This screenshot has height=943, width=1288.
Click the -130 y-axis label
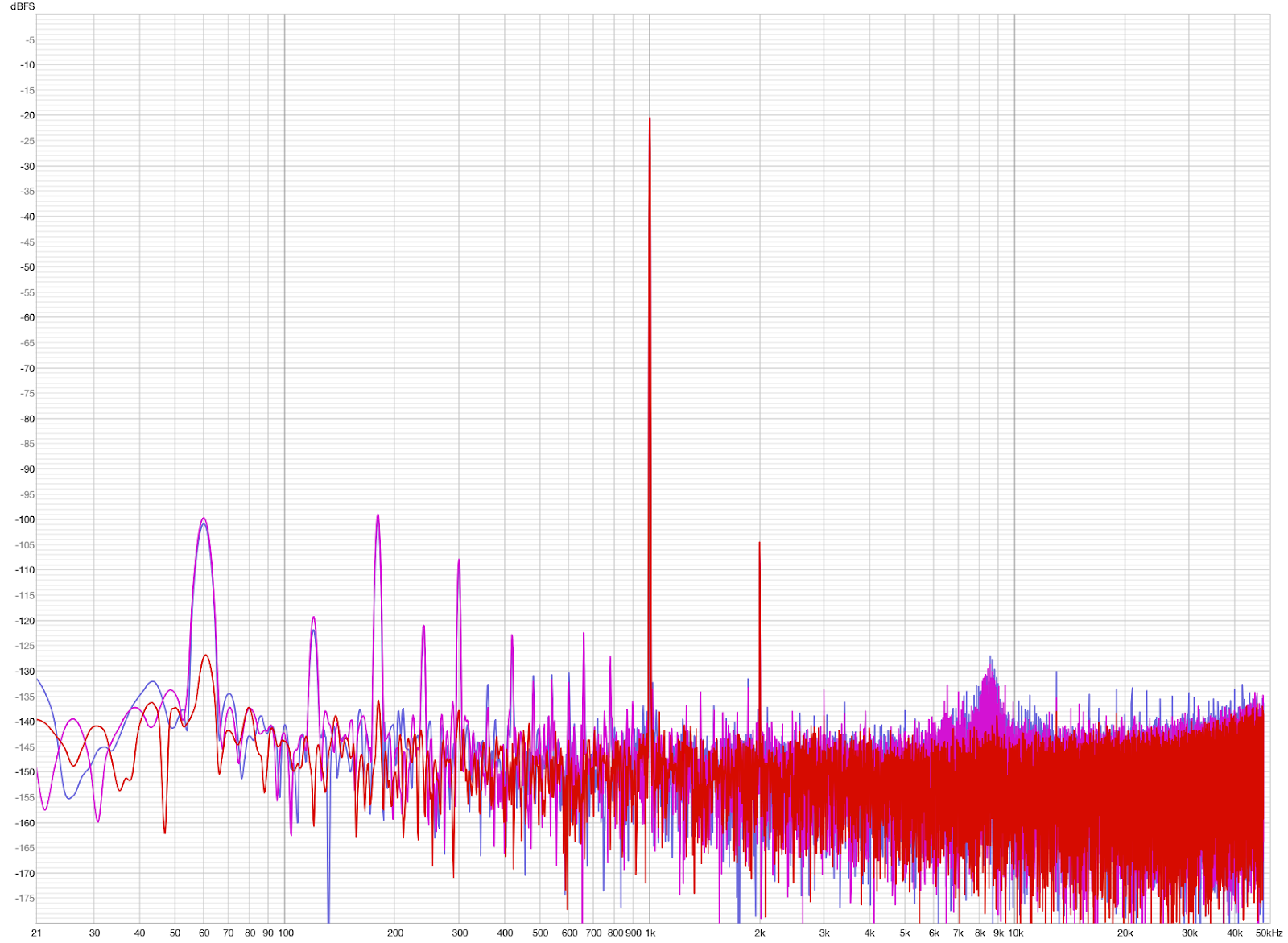click(26, 671)
